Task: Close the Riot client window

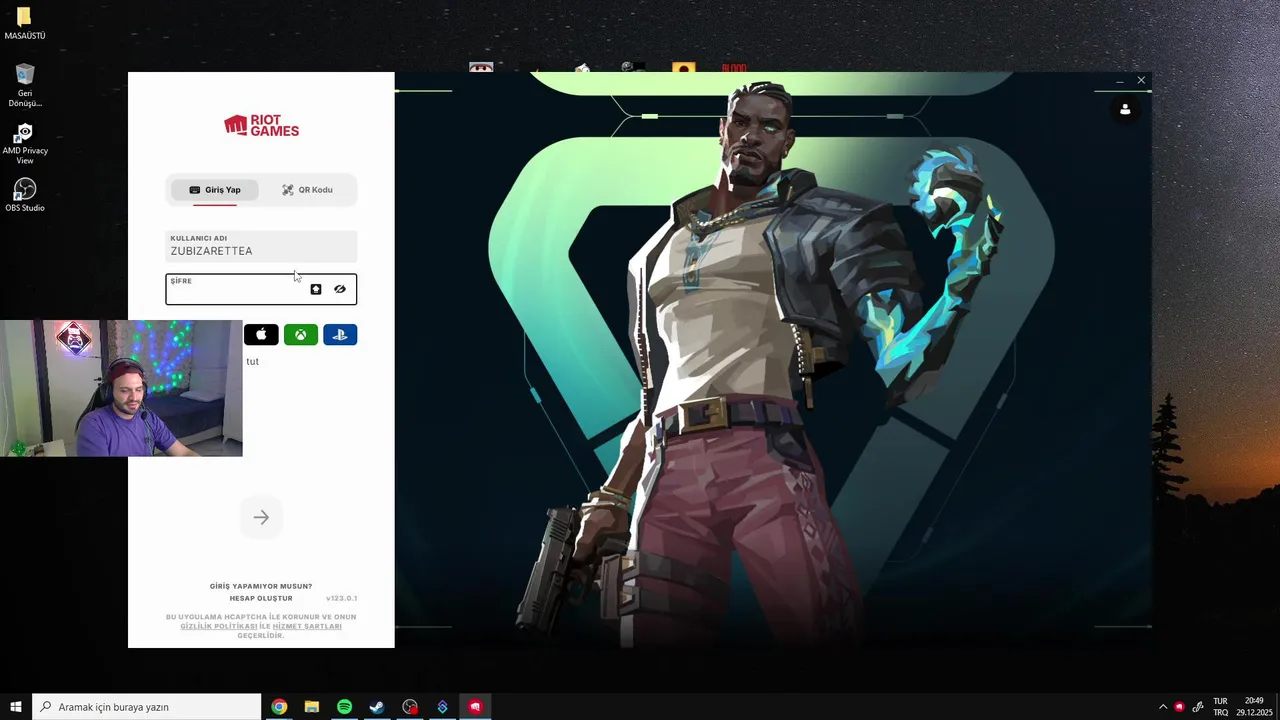Action: pyautogui.click(x=1141, y=80)
